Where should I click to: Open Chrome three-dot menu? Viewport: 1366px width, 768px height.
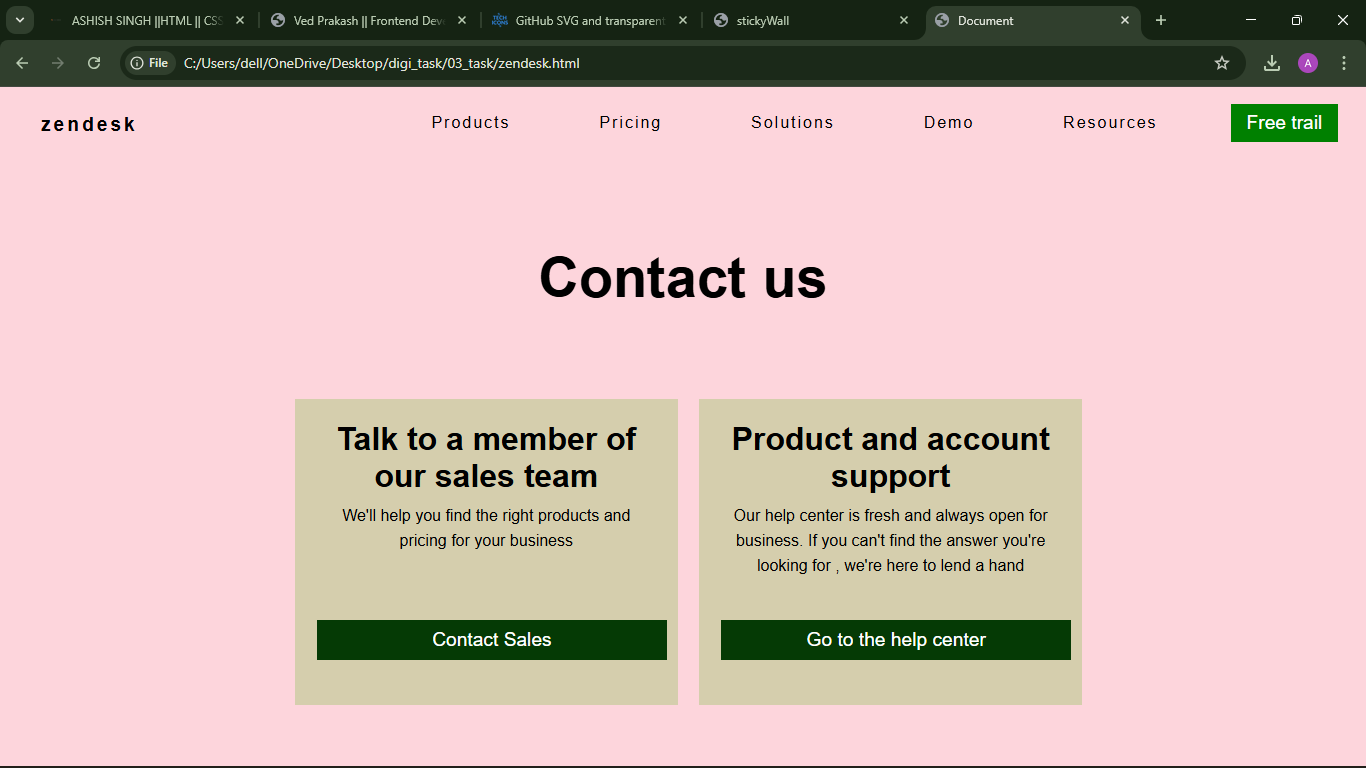click(1343, 63)
